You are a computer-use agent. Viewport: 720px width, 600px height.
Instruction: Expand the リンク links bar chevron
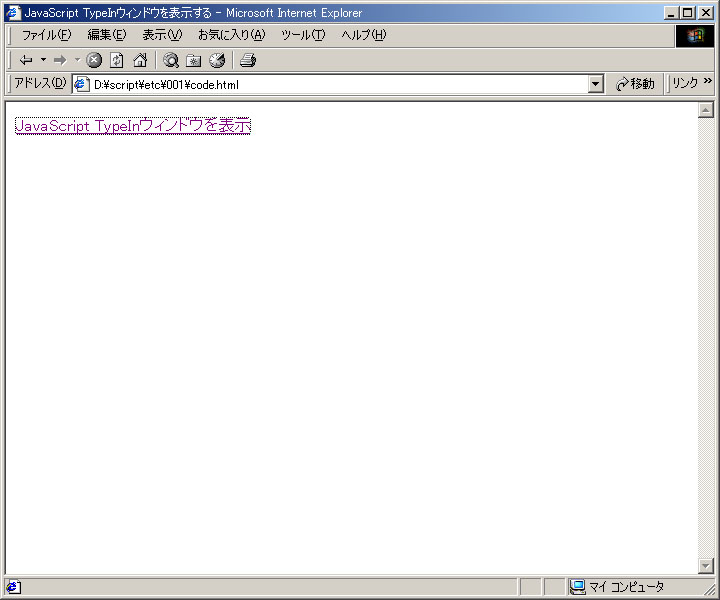[708, 81]
